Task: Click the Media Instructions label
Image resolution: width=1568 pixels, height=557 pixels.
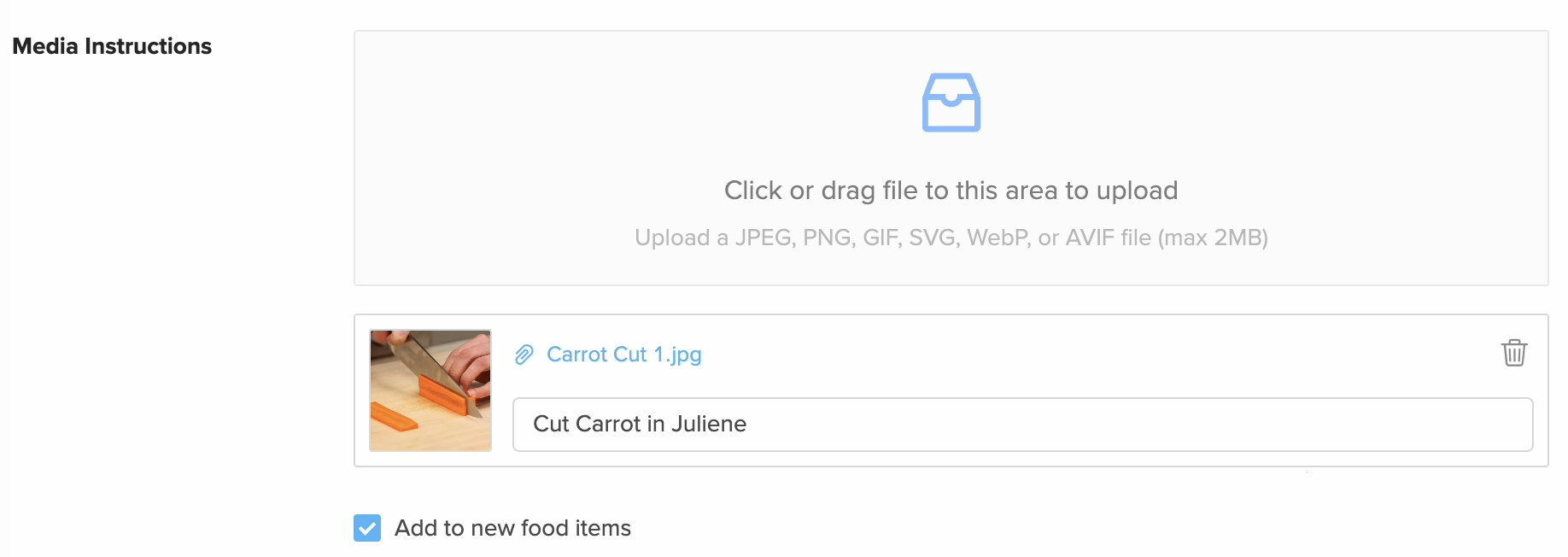Action: [x=111, y=46]
